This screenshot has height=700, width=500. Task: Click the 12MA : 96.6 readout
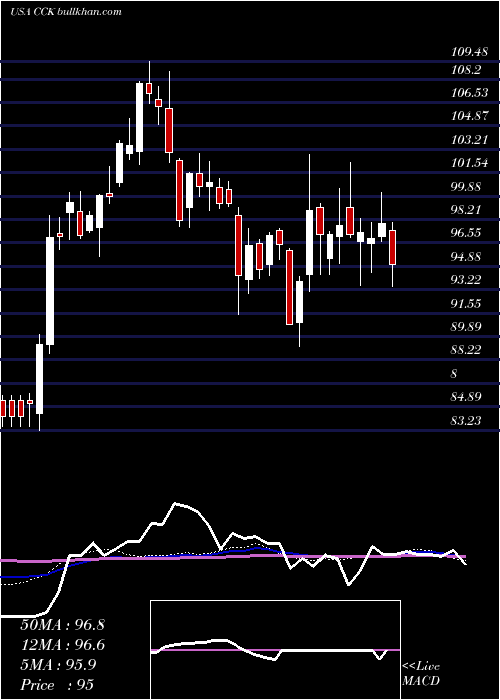(x=62, y=645)
